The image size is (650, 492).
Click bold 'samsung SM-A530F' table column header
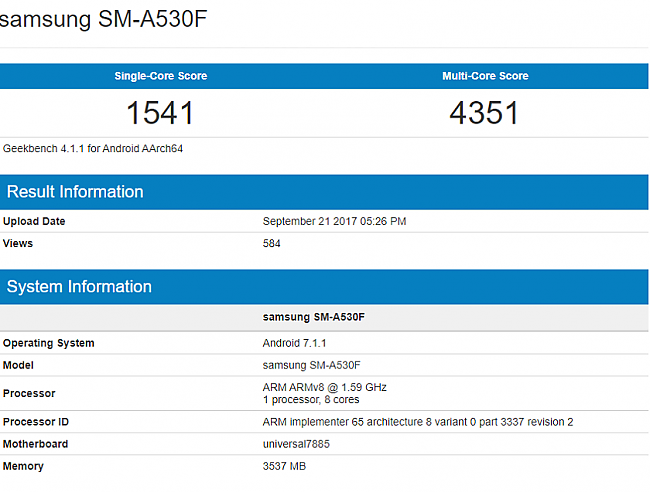pos(314,317)
